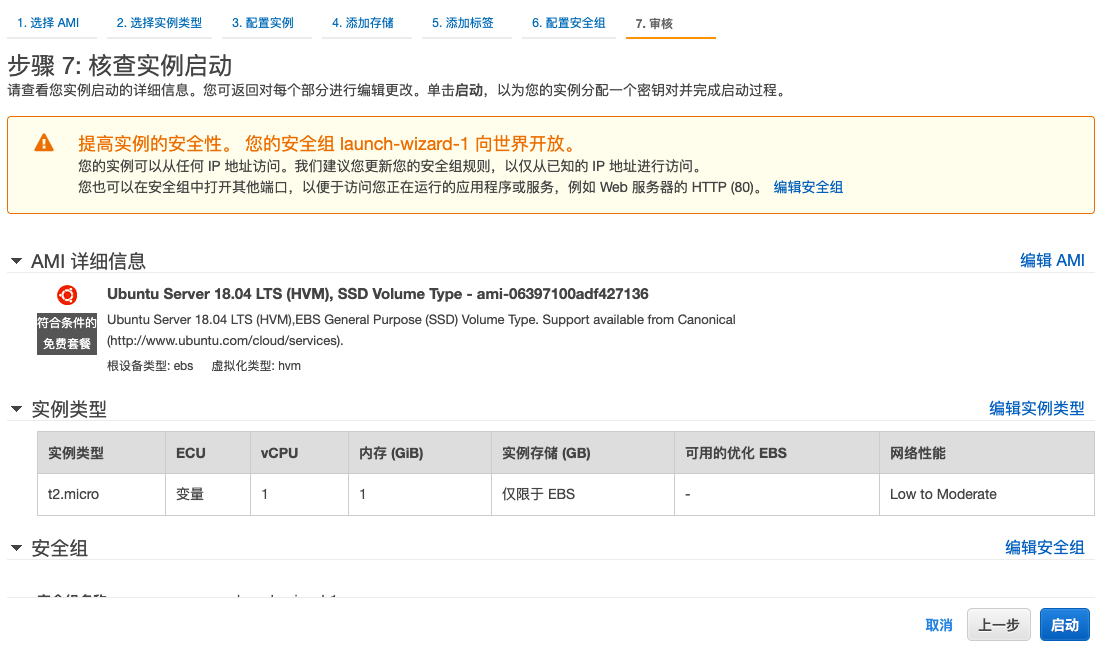Select the 5. 添加标签 tab
The image size is (1106, 651).
tap(463, 23)
